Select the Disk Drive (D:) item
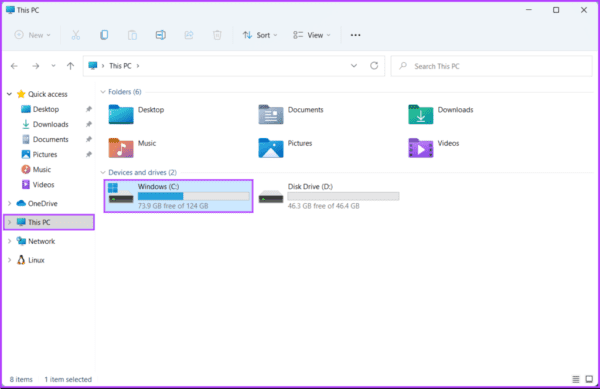This screenshot has height=389, width=600. tap(329, 196)
